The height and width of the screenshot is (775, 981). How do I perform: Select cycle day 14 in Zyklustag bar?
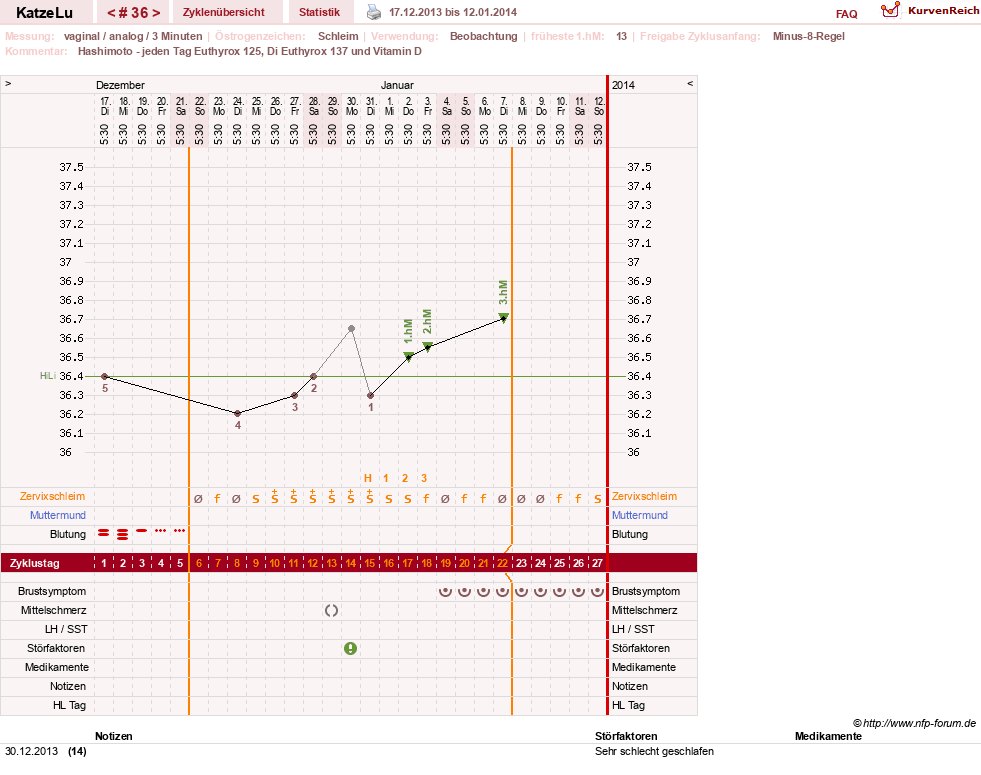[x=350, y=563]
